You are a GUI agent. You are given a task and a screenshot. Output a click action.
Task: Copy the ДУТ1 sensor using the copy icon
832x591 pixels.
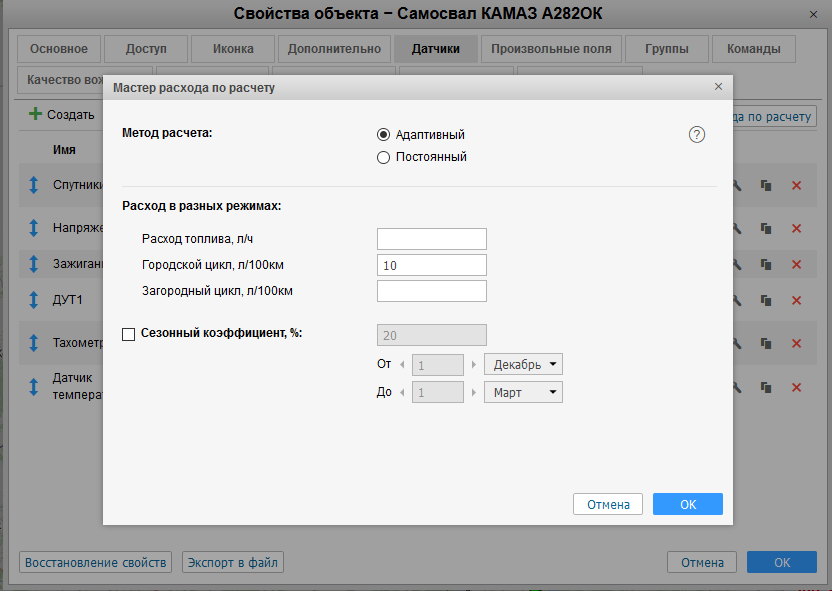pos(766,299)
